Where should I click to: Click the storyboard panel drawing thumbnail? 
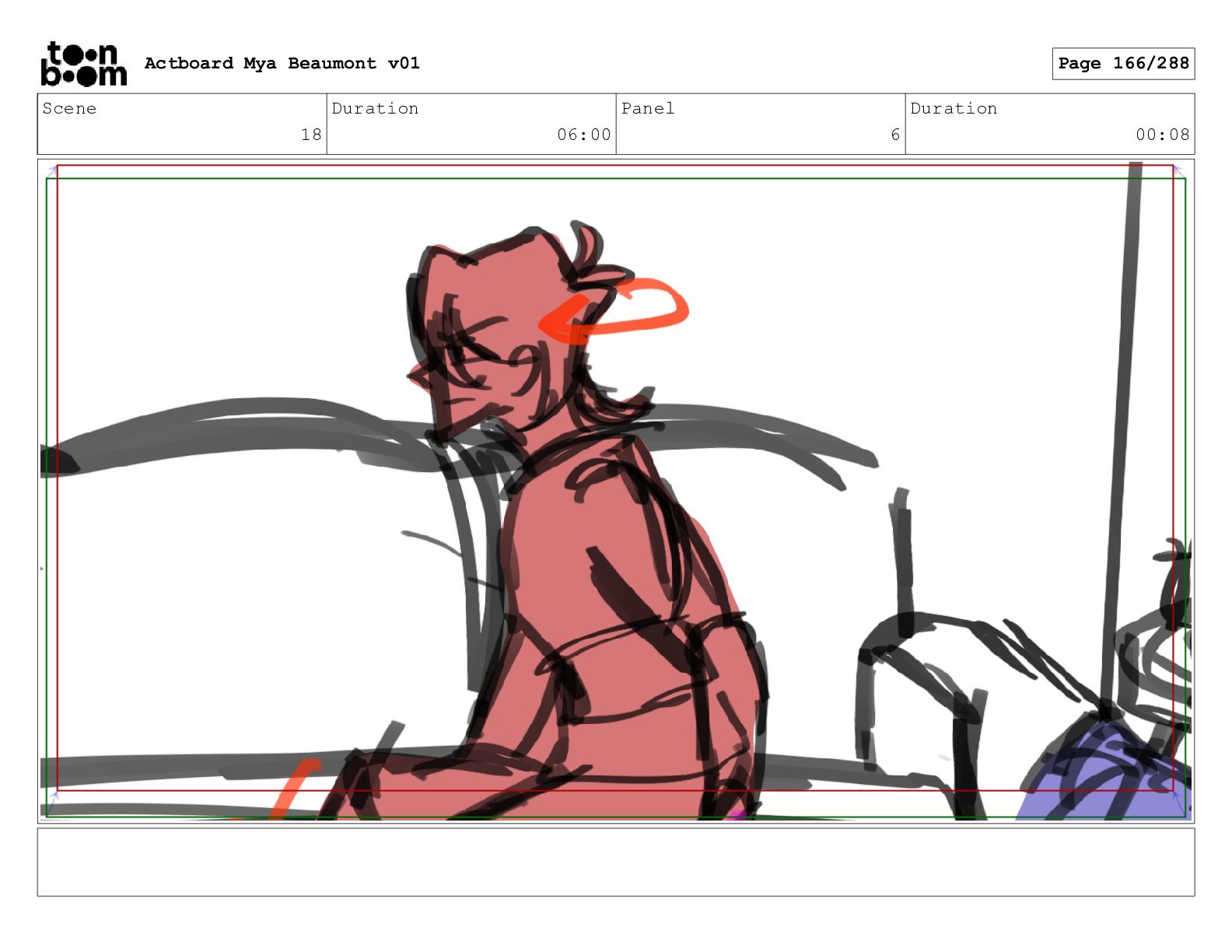pos(616,491)
